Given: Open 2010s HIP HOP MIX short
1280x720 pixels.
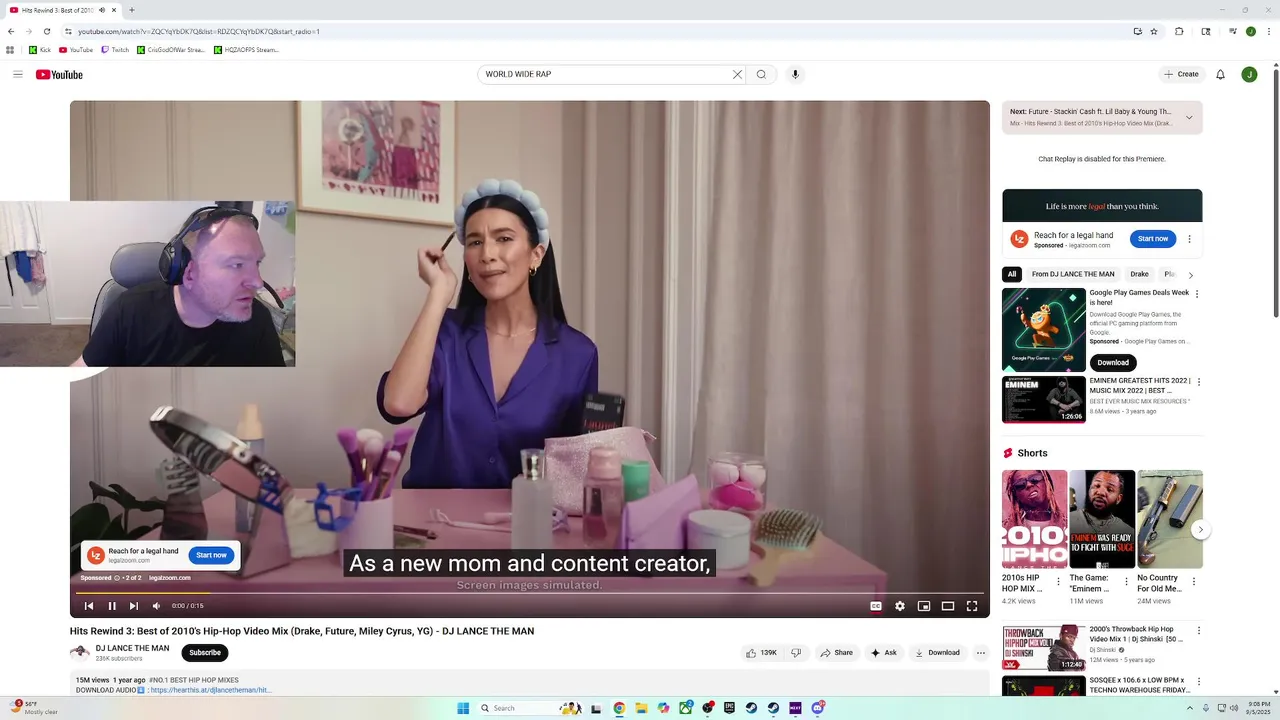Looking at the screenshot, I should coord(1034,519).
